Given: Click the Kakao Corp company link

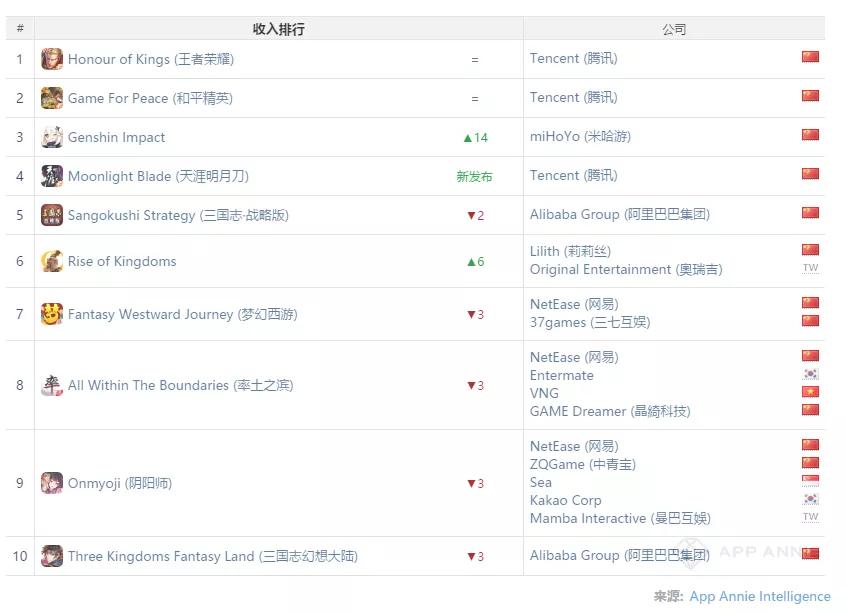Looking at the screenshot, I should [x=565, y=500].
